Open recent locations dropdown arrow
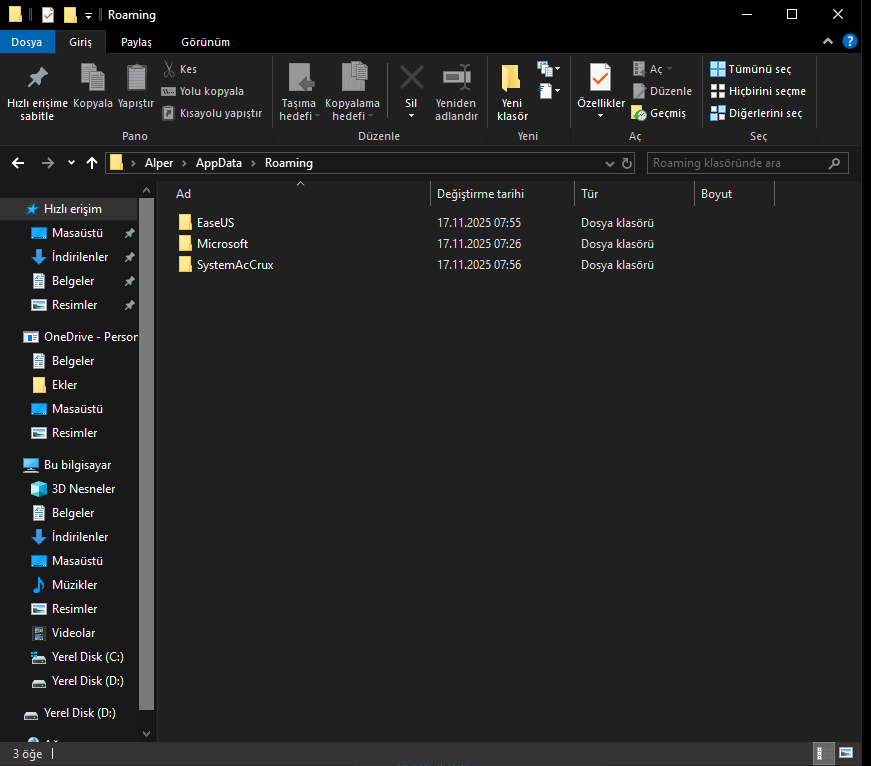The height and width of the screenshot is (766, 871). pyautogui.click(x=71, y=163)
